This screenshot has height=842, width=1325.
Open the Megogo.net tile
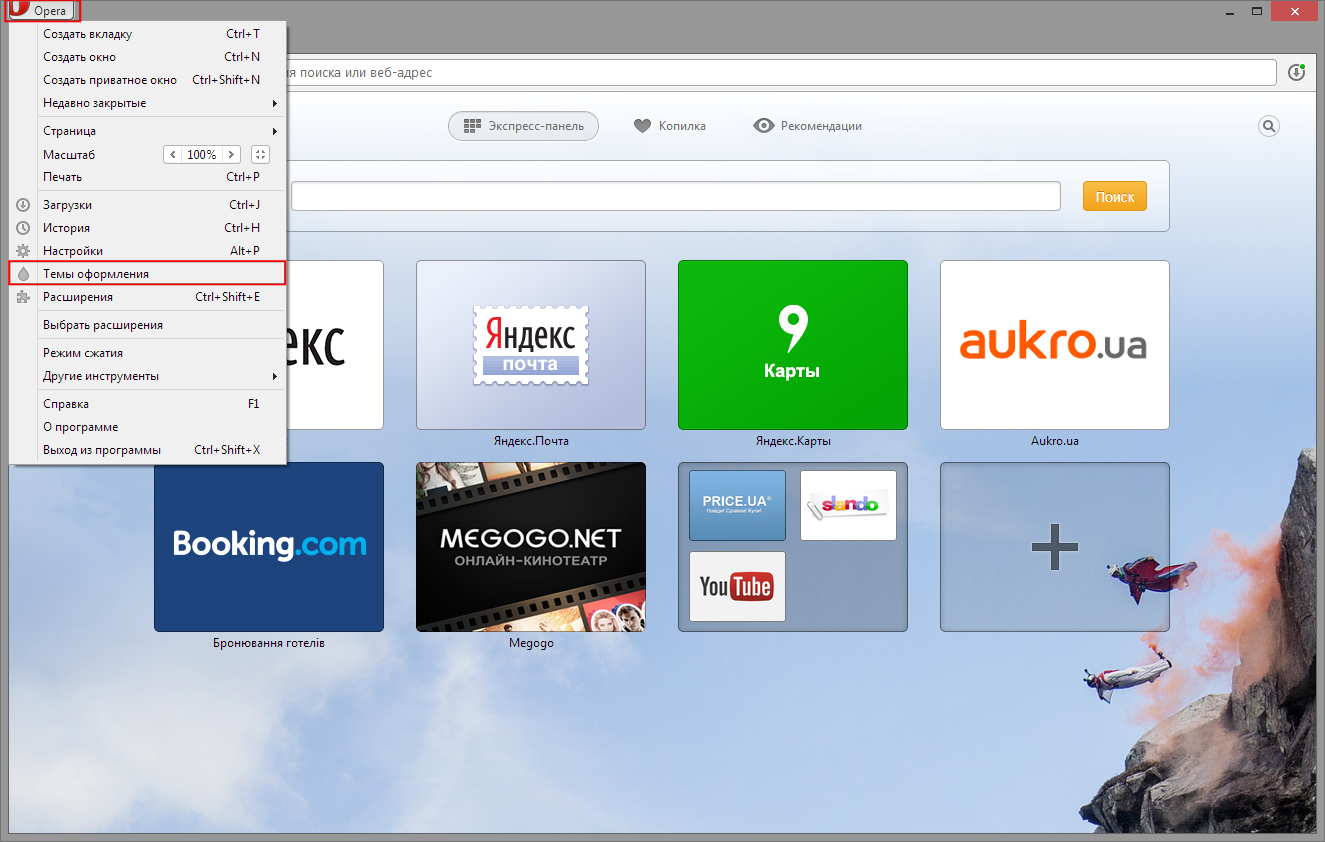531,547
